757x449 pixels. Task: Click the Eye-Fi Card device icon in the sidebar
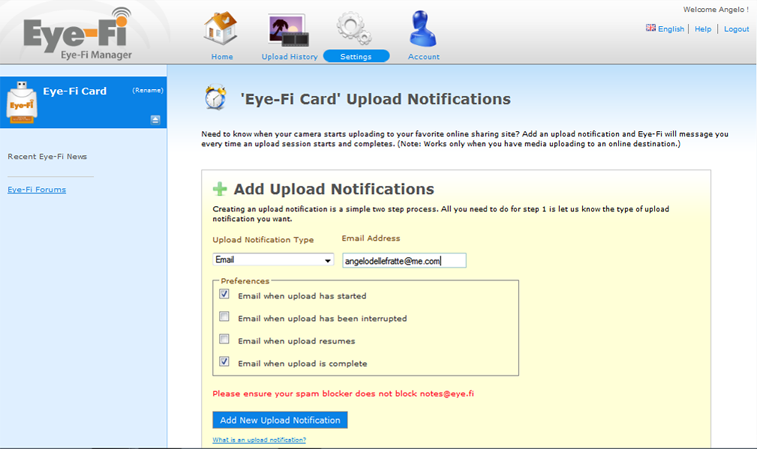coord(21,102)
